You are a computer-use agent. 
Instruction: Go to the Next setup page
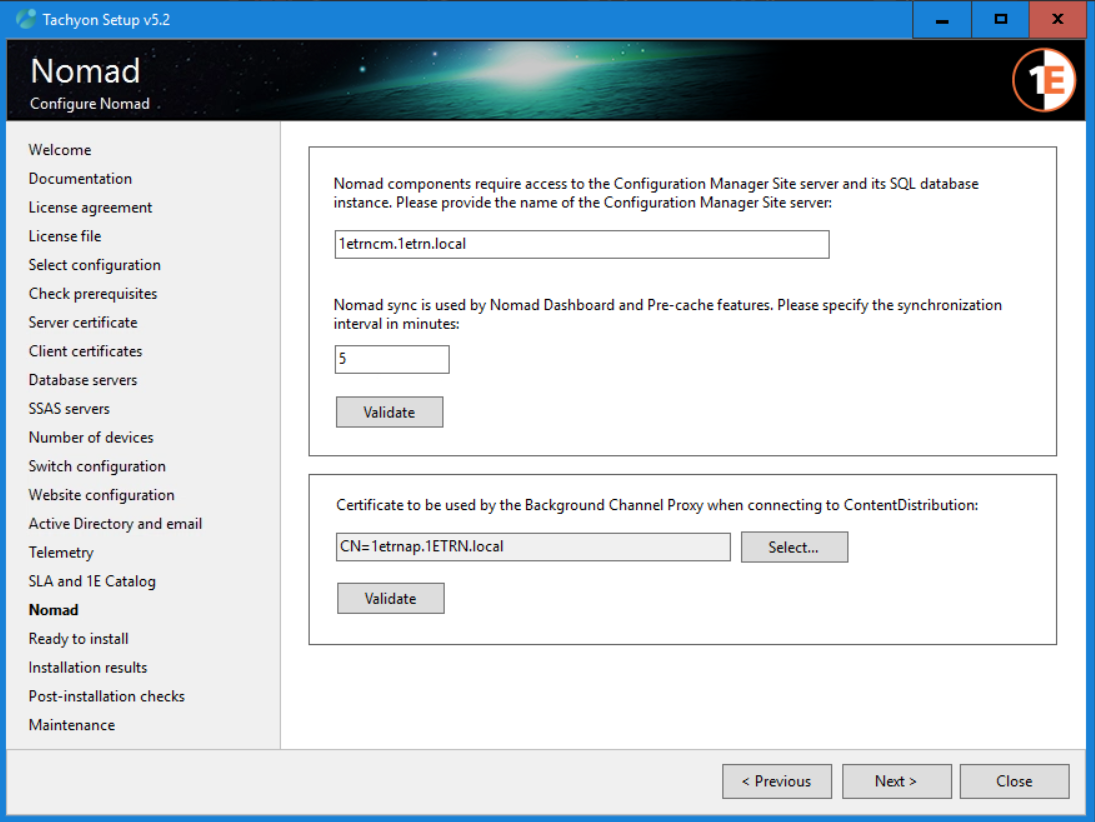(896, 781)
